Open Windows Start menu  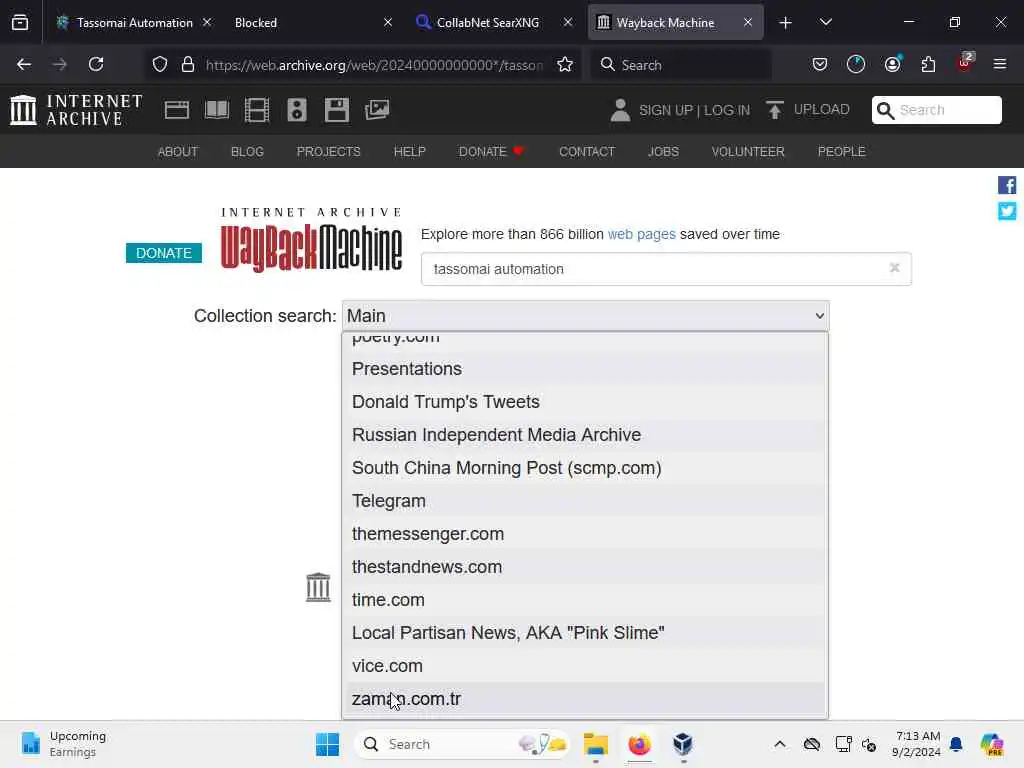pos(327,744)
